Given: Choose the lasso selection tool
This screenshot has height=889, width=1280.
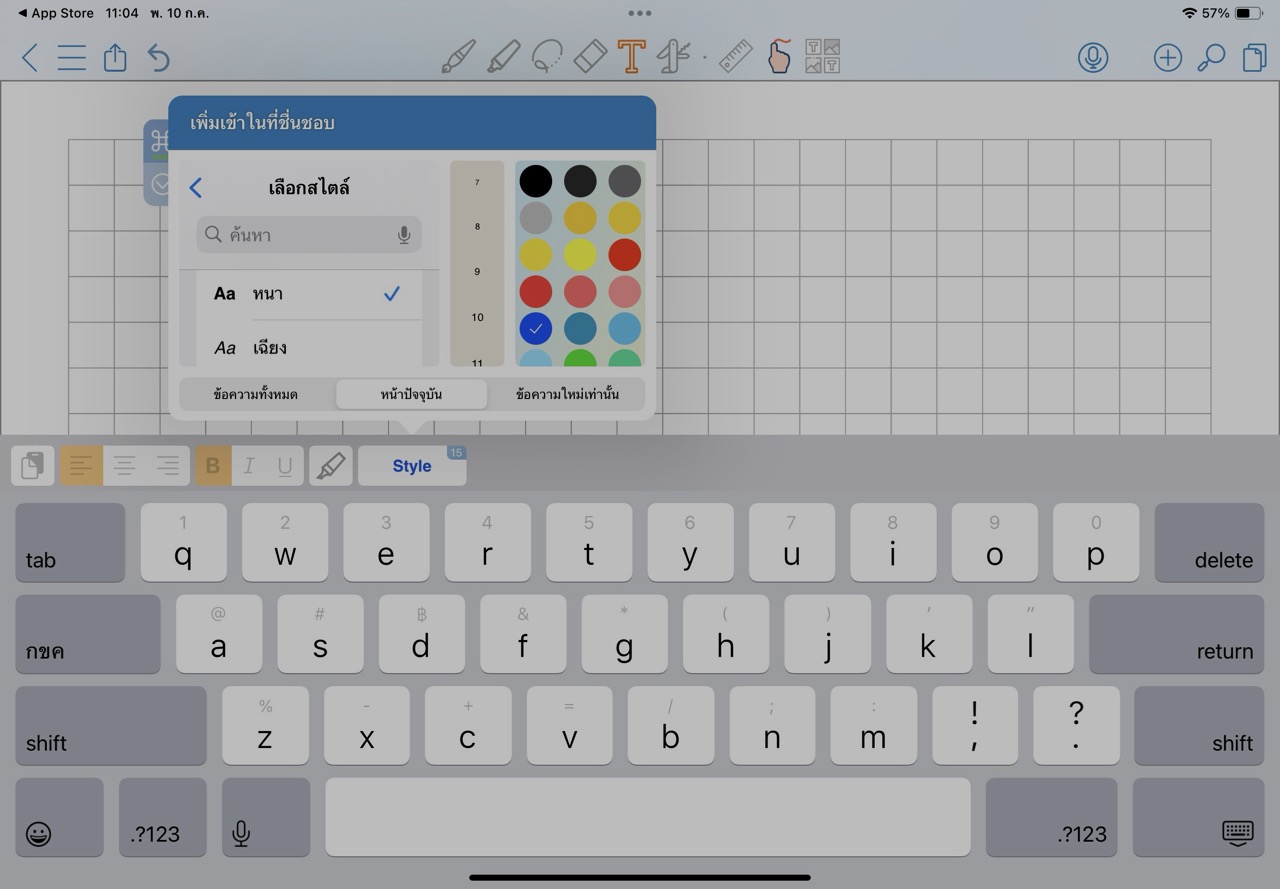Looking at the screenshot, I should pos(546,57).
